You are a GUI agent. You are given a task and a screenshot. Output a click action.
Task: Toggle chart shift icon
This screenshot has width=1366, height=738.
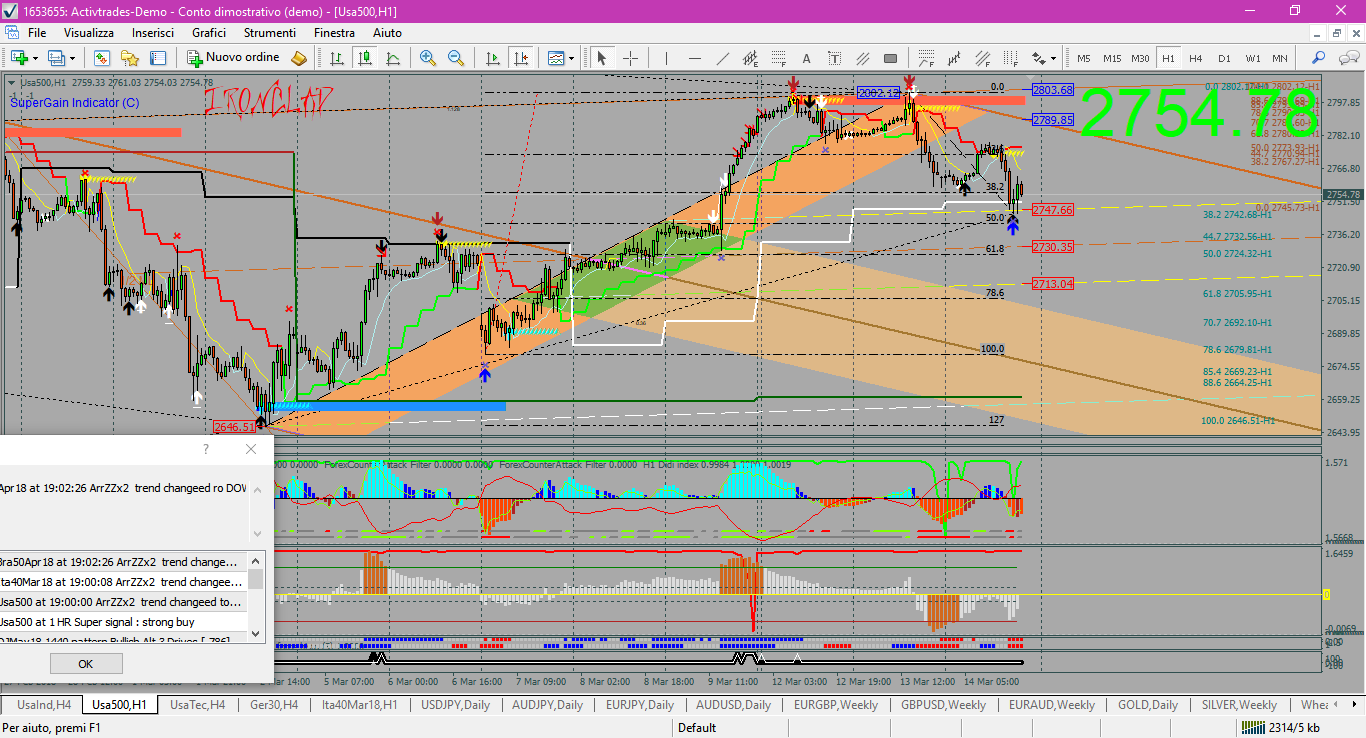tap(519, 58)
